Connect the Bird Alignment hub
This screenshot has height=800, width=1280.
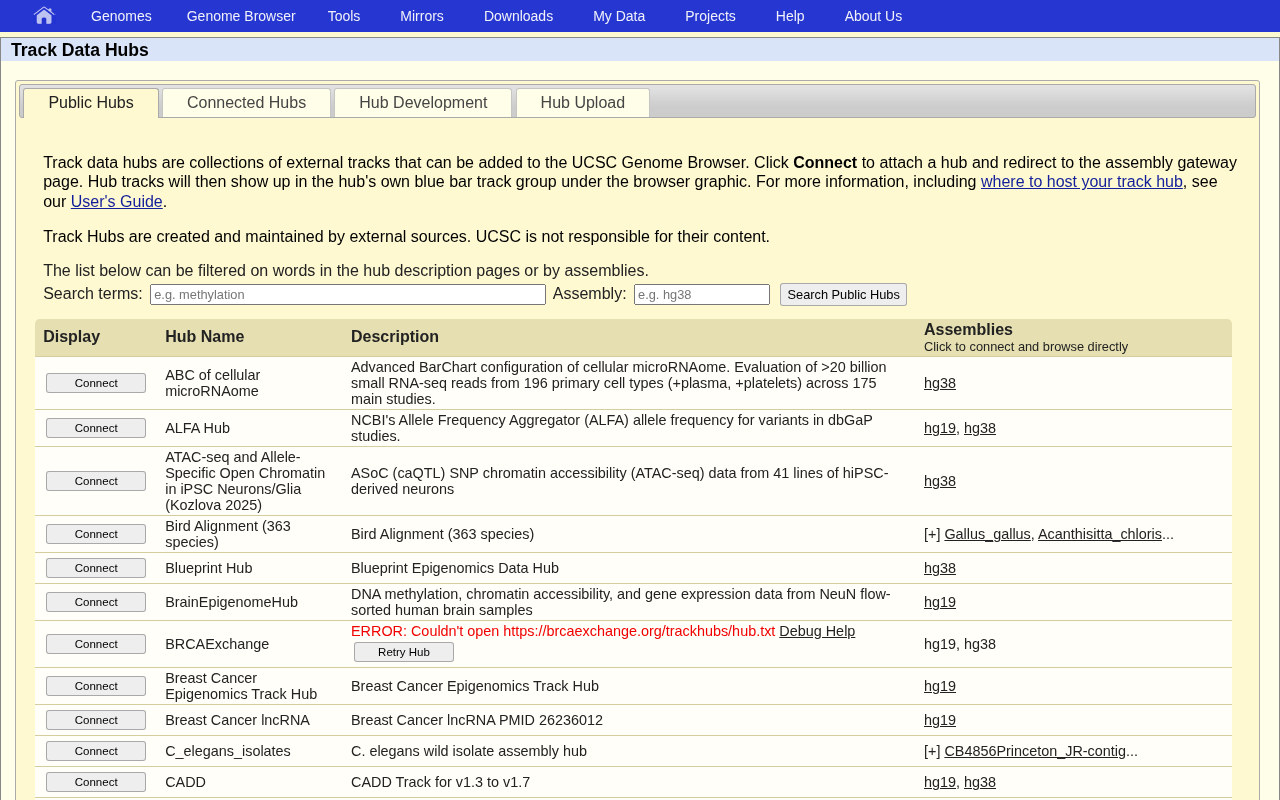(x=96, y=534)
